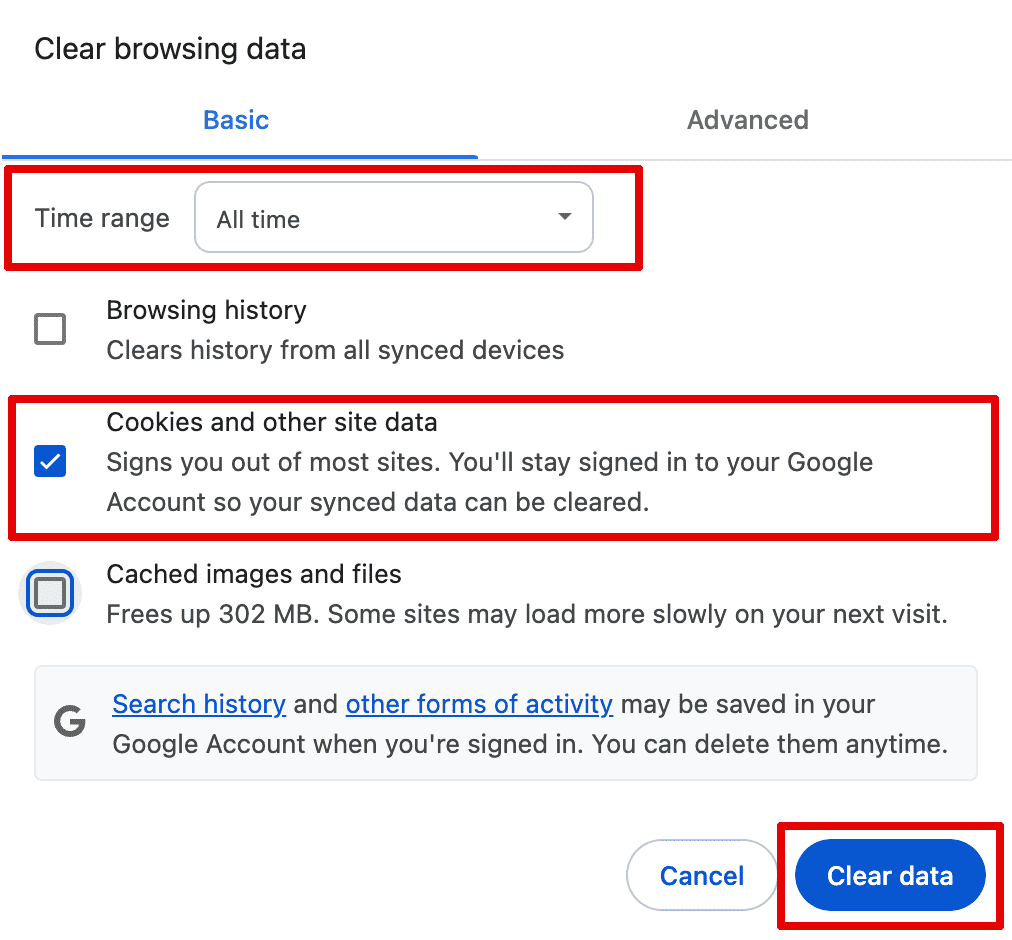Follow the "other forms of activity" link

coord(479,704)
